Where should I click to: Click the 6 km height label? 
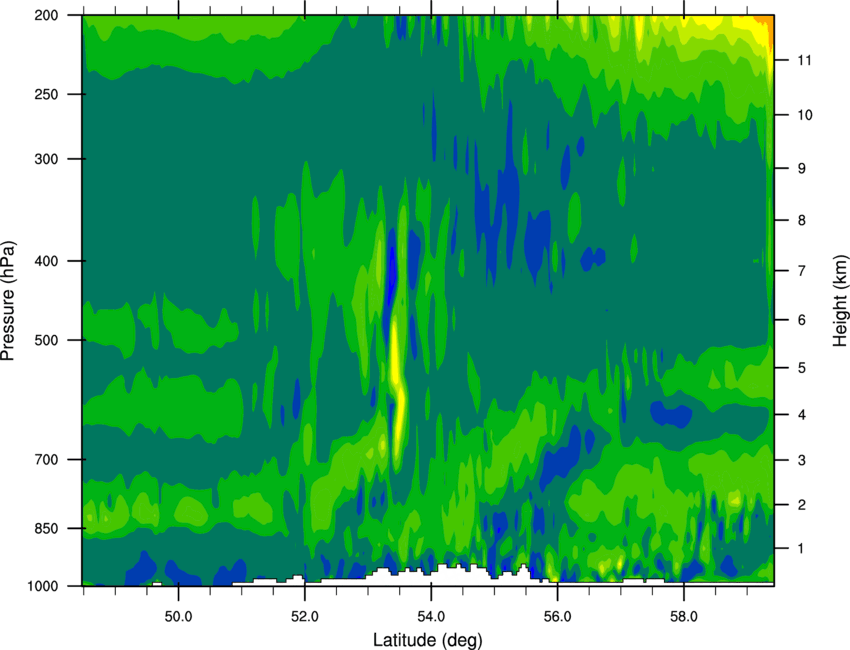click(802, 320)
